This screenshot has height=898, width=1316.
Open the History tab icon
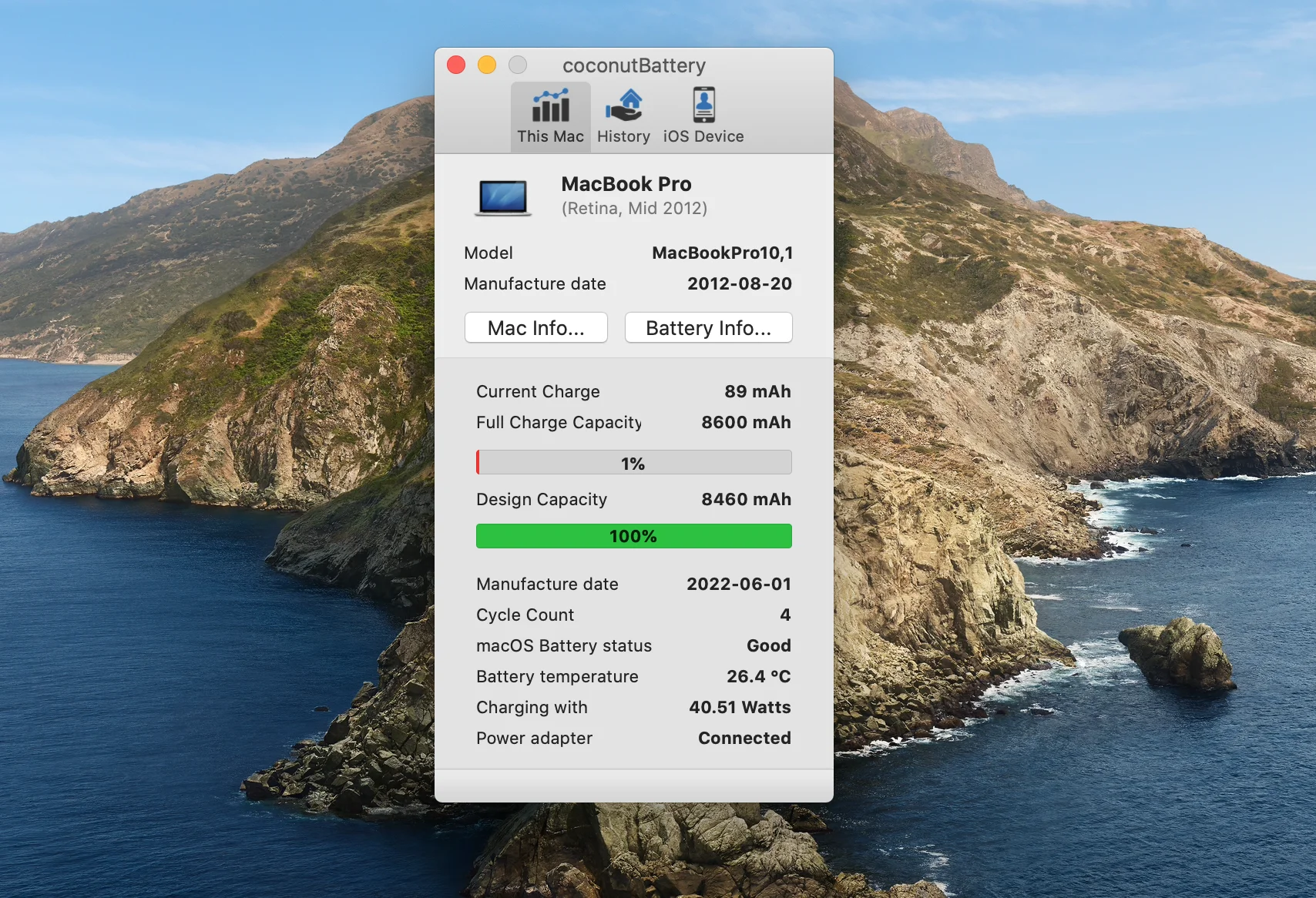(624, 106)
